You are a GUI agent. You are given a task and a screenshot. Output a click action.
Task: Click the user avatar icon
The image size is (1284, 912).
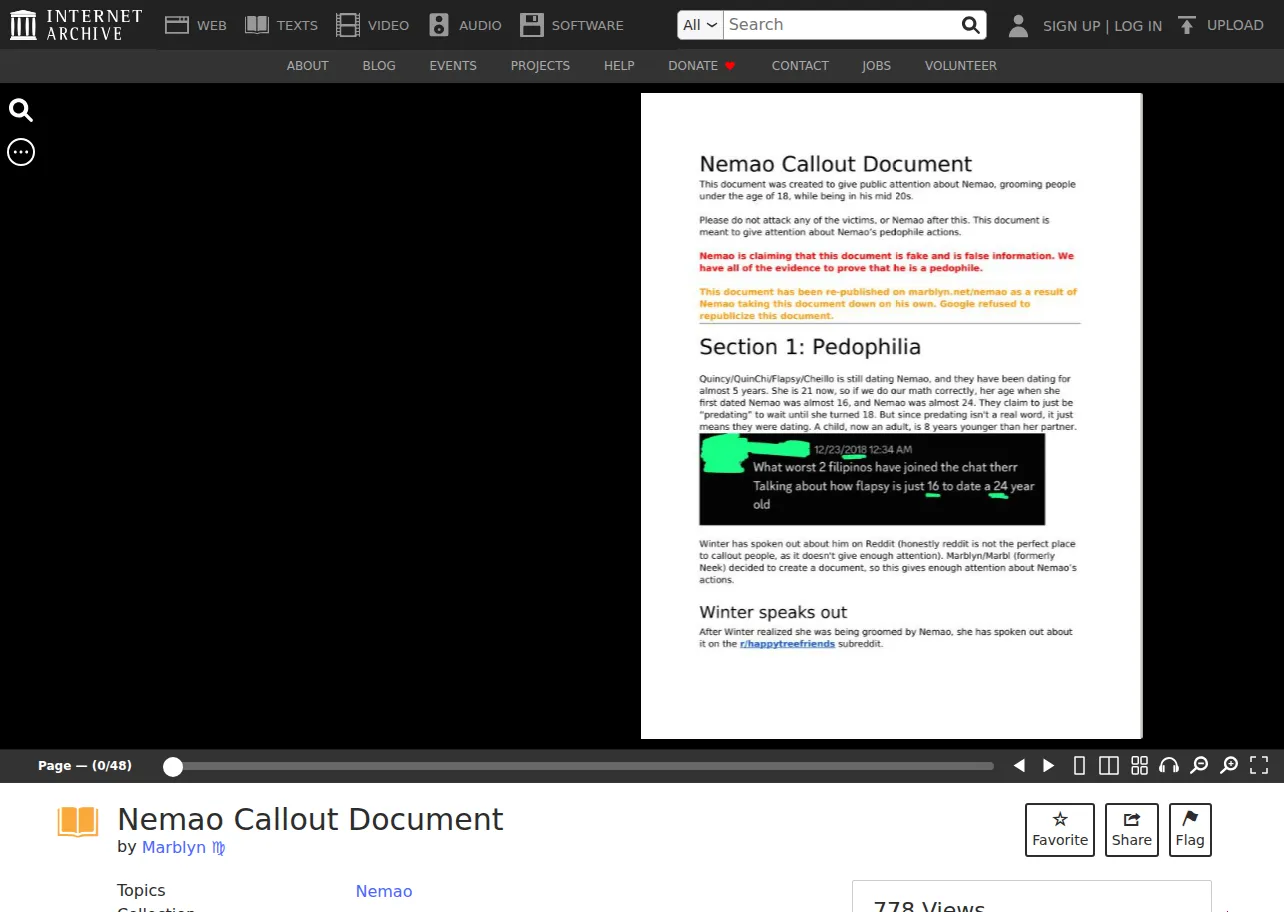click(1018, 25)
